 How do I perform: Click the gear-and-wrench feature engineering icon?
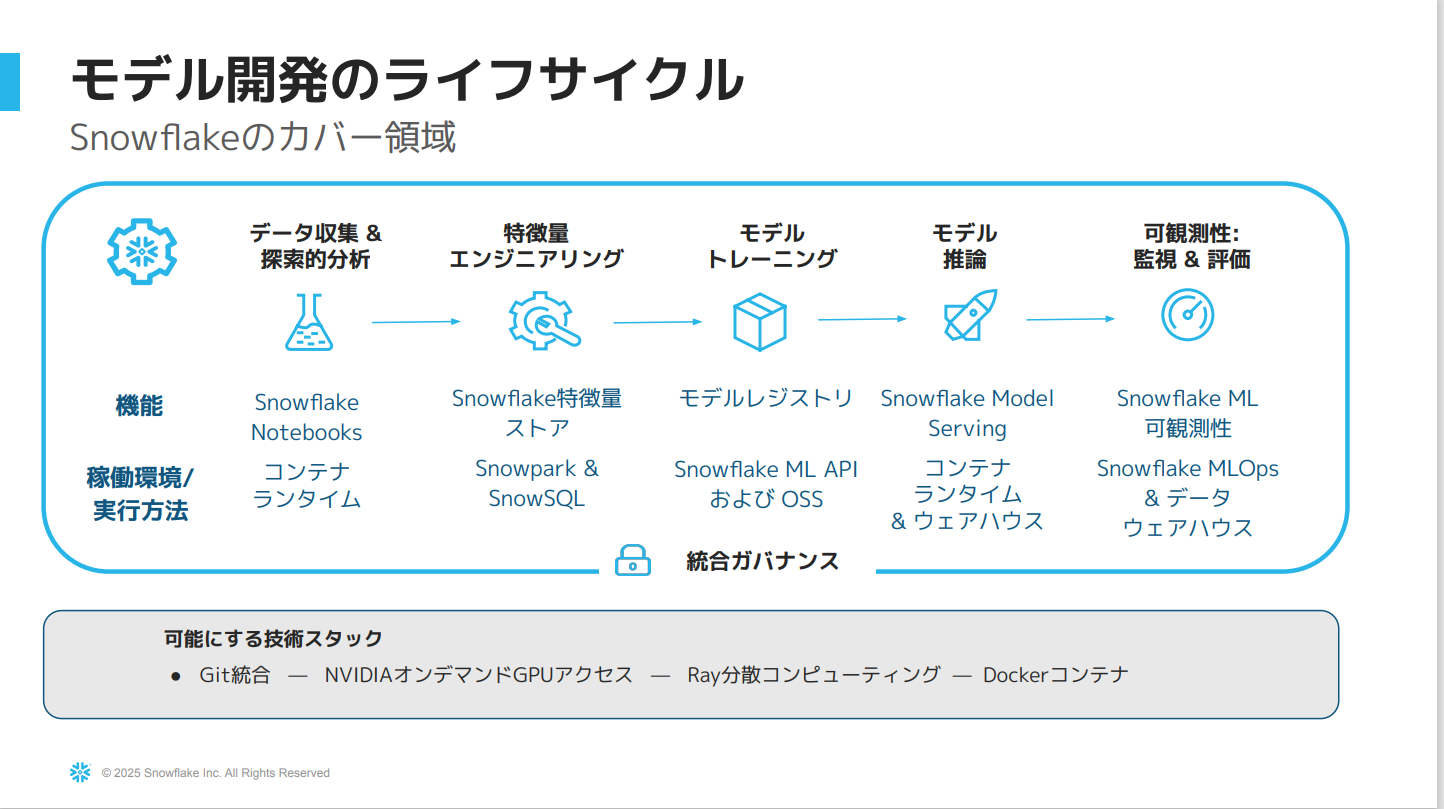[x=544, y=321]
